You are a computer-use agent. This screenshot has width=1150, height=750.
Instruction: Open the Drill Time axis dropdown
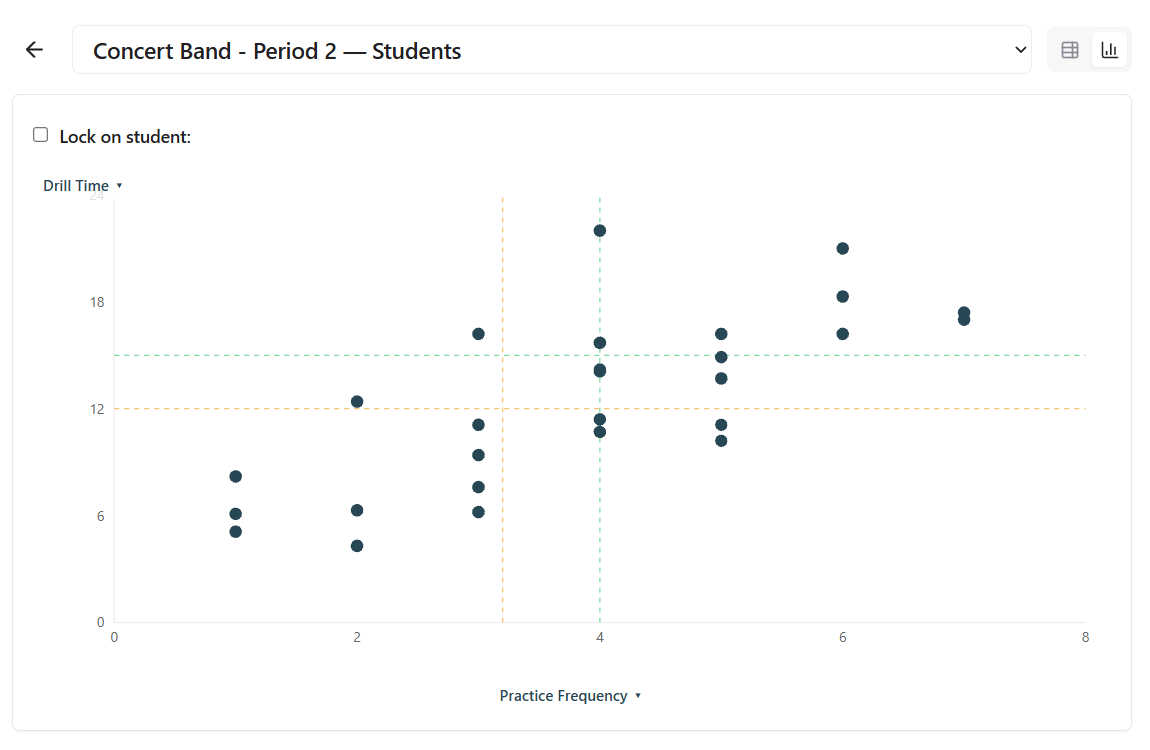pos(82,186)
